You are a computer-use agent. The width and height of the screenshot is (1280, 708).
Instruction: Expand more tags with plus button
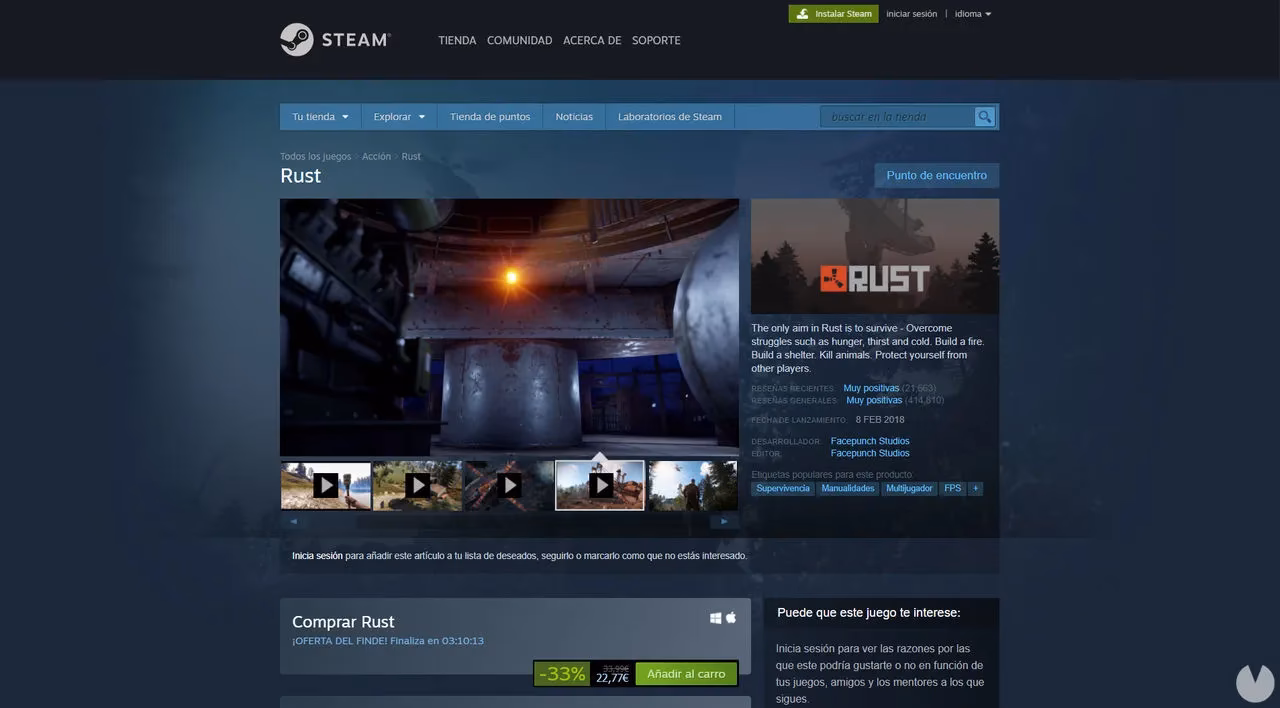coord(975,488)
